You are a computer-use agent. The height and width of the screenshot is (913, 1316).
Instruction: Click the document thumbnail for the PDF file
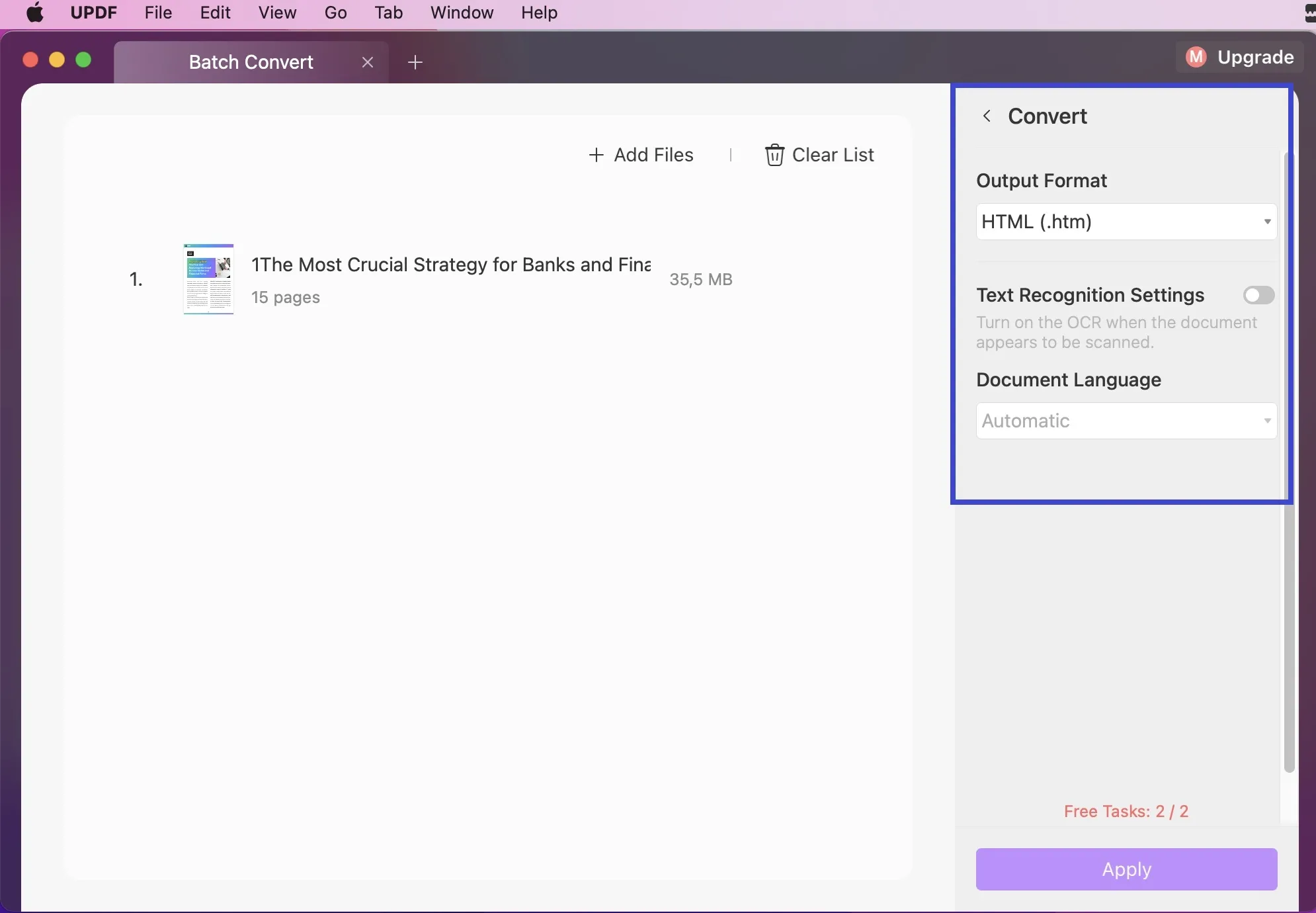pos(208,278)
